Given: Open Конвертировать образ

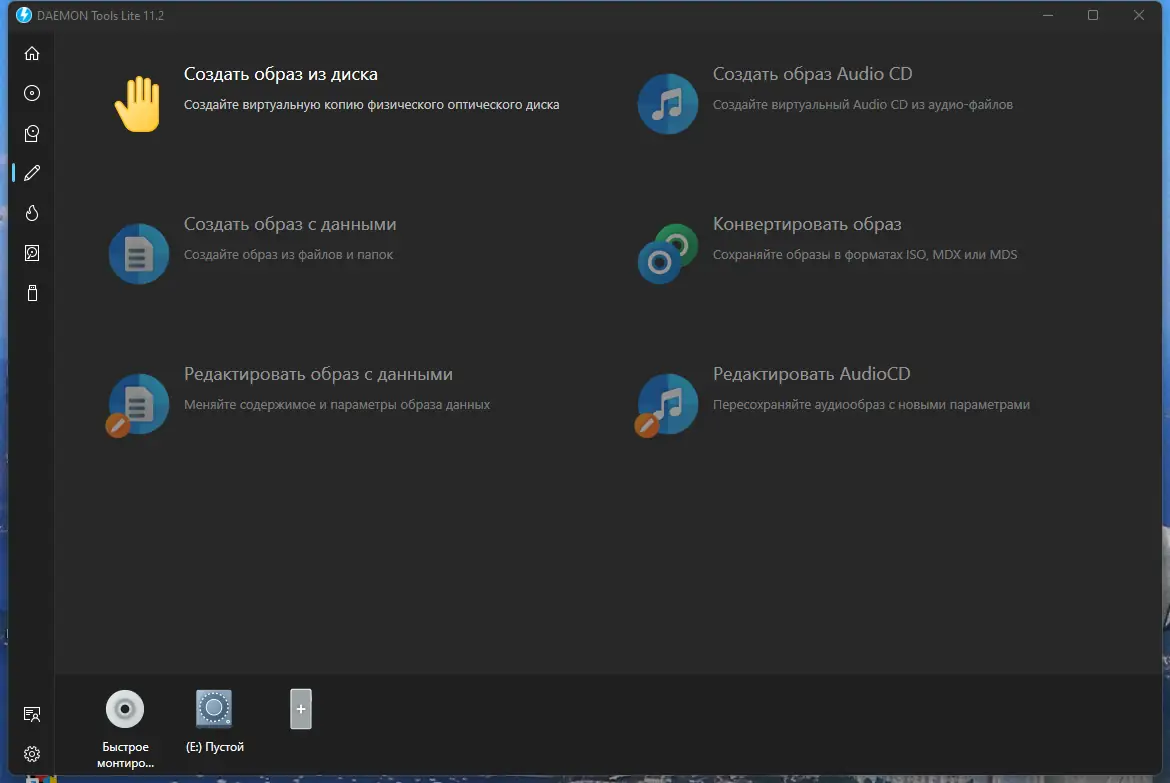Looking at the screenshot, I should coord(807,224).
